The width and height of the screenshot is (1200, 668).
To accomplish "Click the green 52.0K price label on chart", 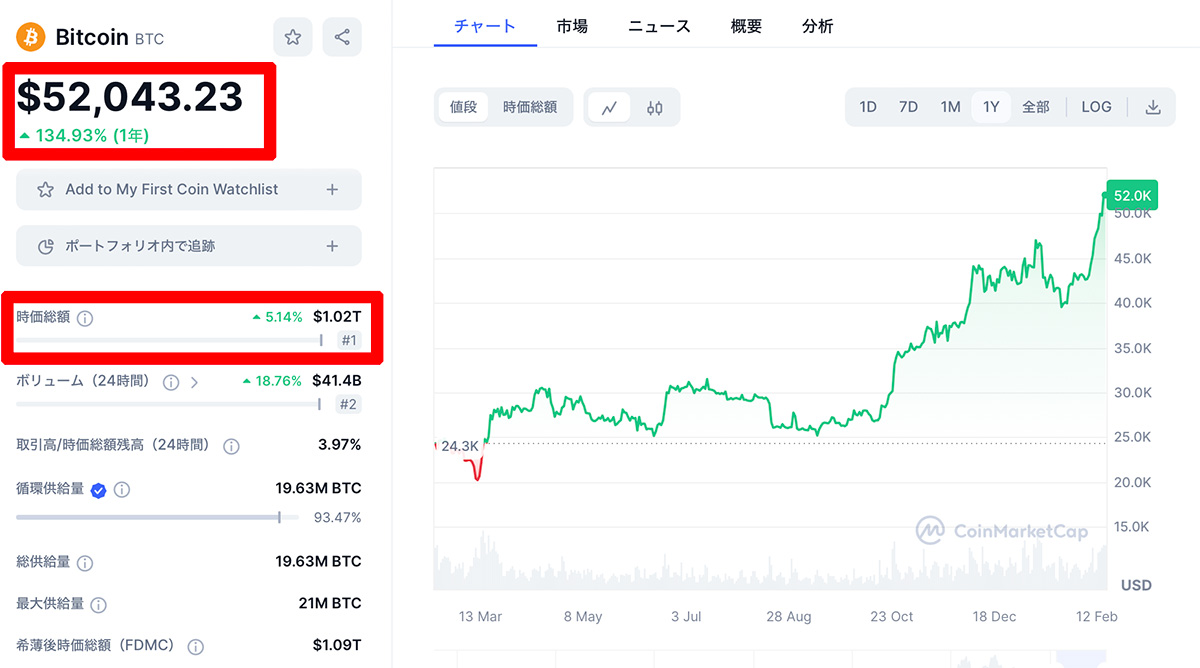I will point(1134,197).
